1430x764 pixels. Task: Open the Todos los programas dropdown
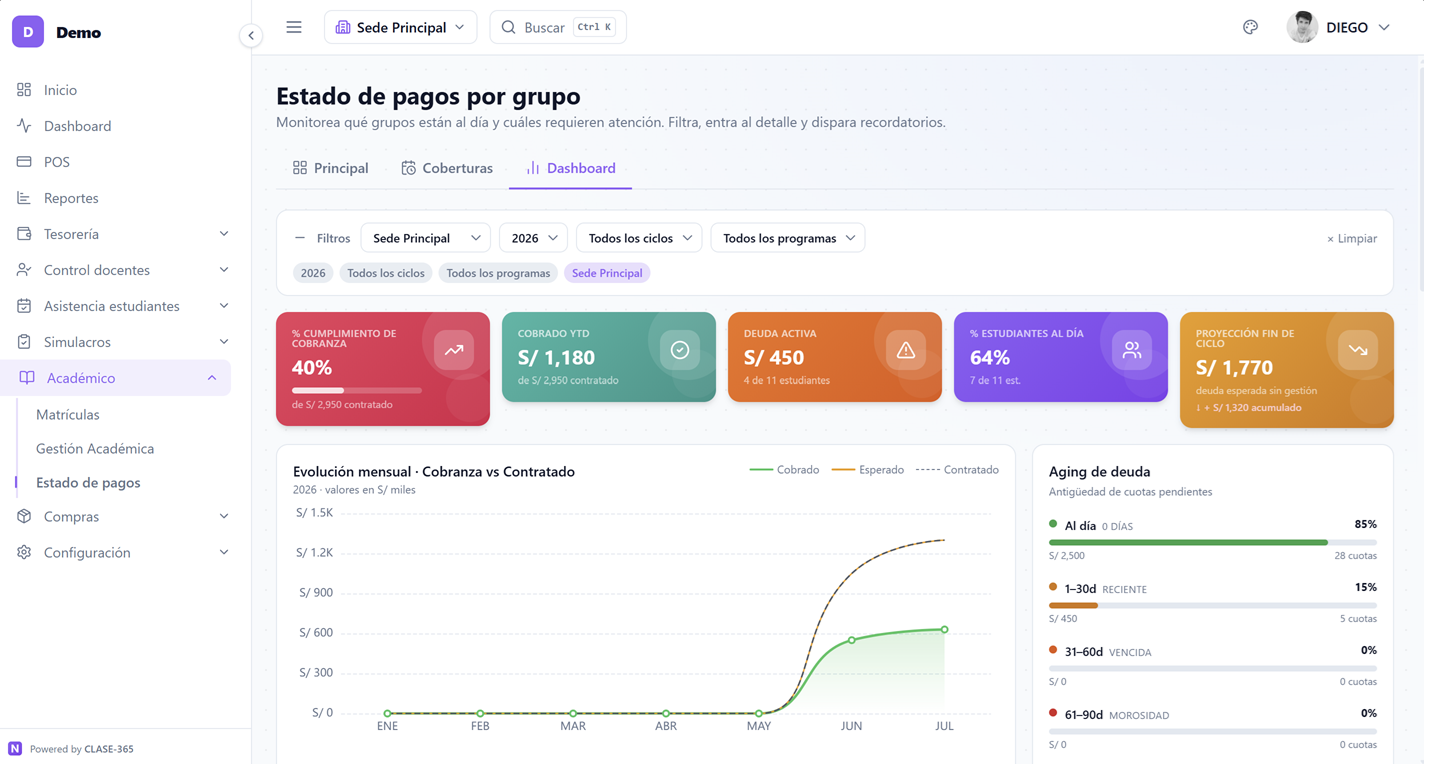coord(788,238)
